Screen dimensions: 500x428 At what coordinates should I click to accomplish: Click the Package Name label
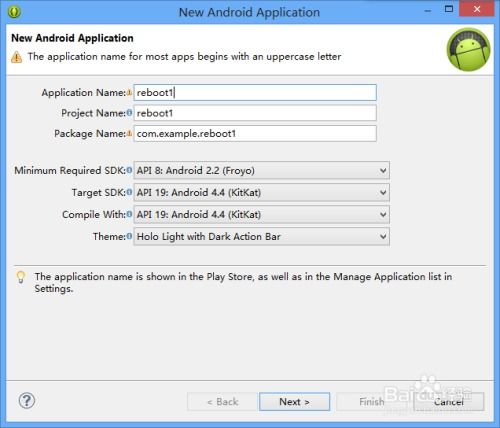click(90, 134)
